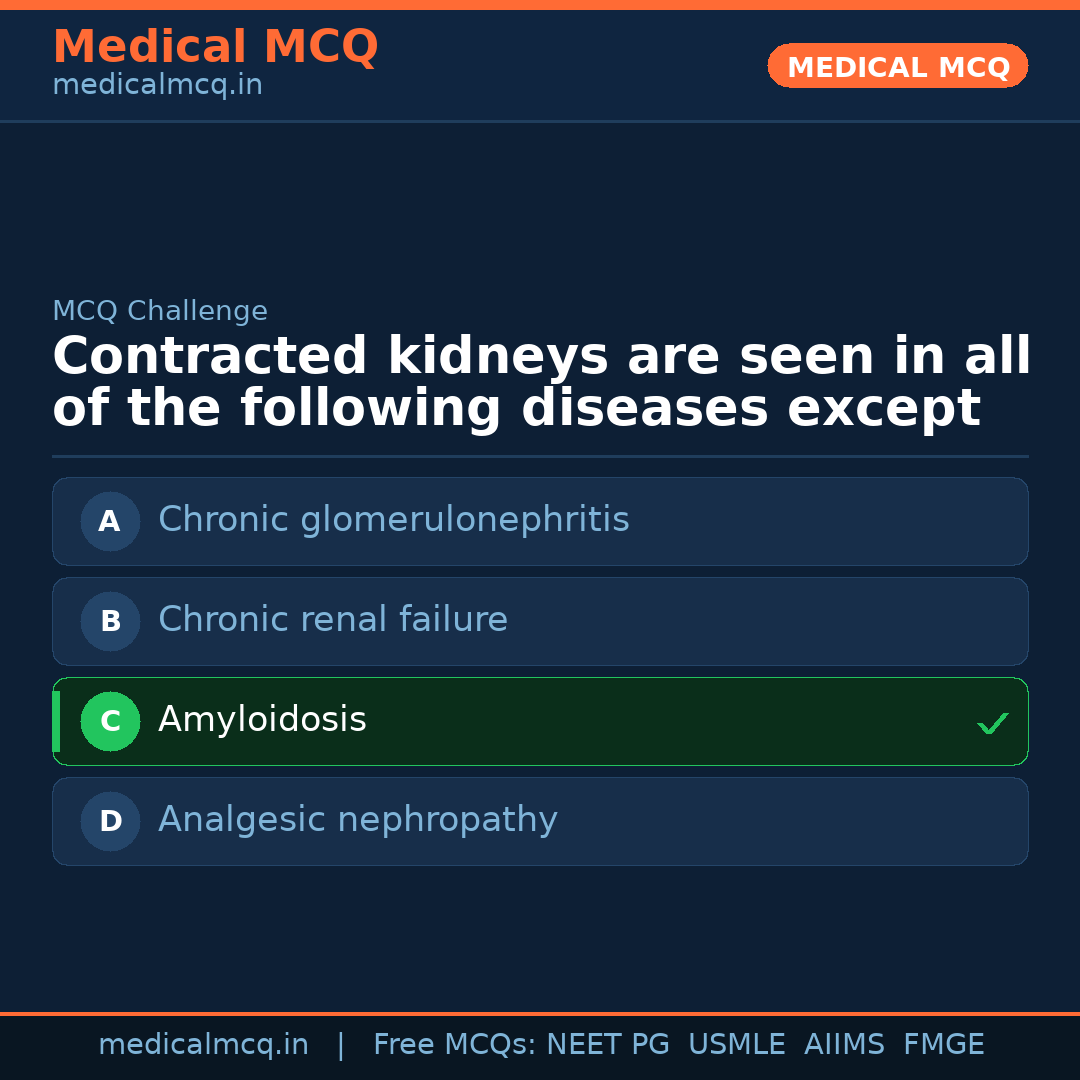Choose Chronic glomerulonephritis answer

point(394,520)
